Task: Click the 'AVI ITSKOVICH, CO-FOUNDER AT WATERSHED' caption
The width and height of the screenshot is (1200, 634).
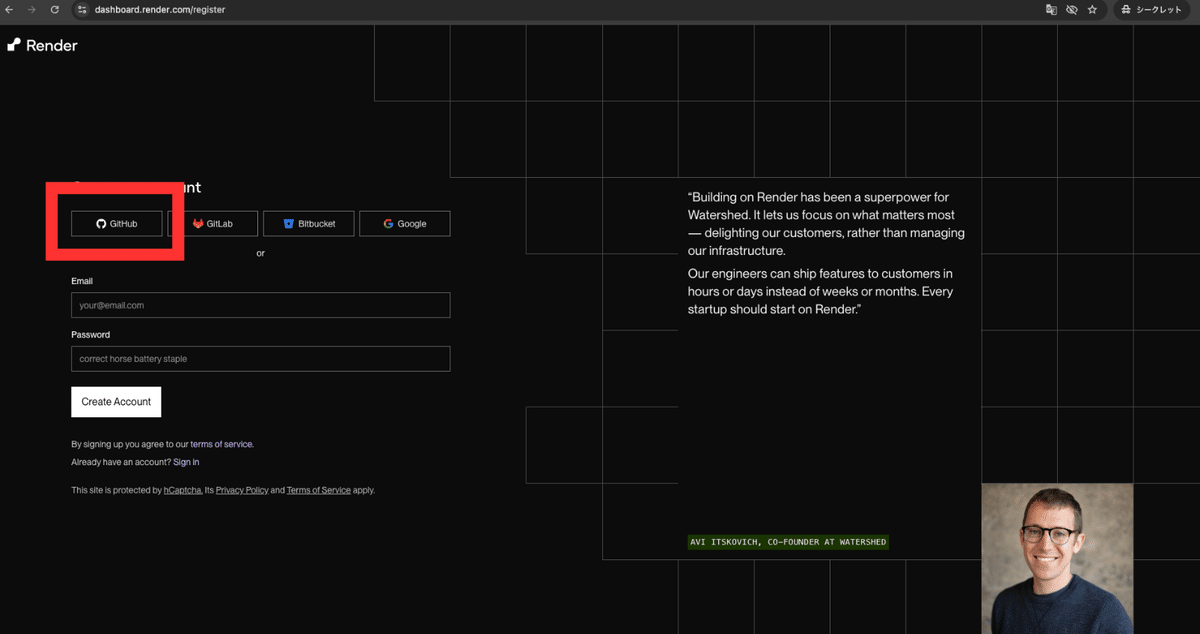Action: point(788,542)
